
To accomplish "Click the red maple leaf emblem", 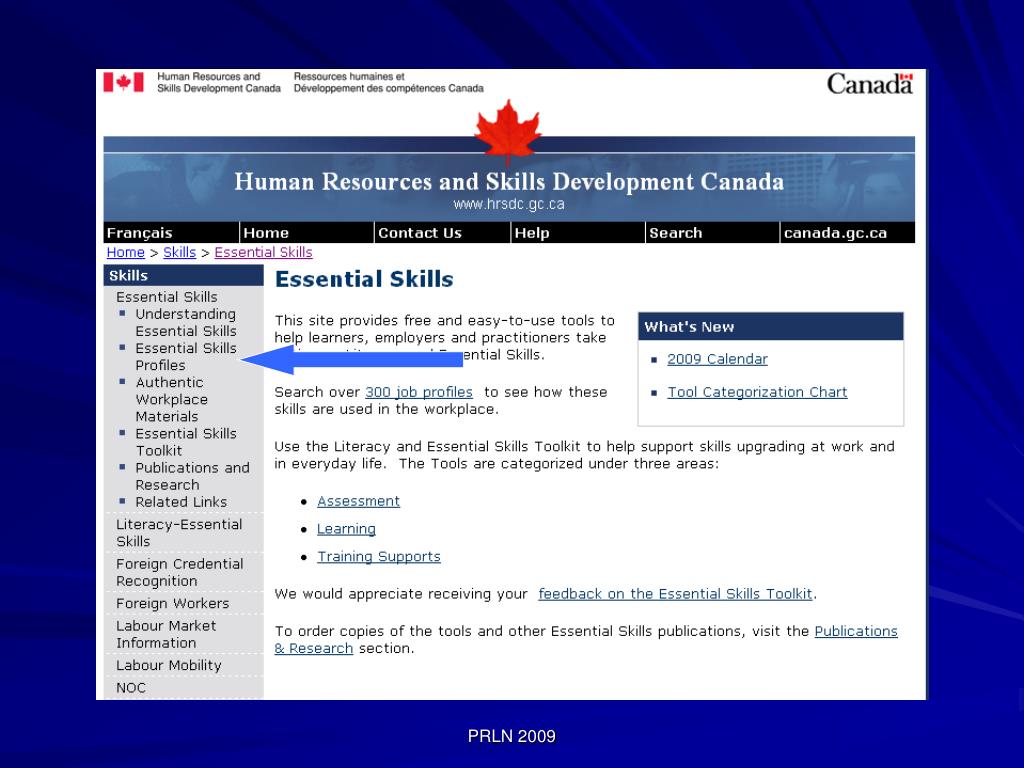I will [507, 131].
